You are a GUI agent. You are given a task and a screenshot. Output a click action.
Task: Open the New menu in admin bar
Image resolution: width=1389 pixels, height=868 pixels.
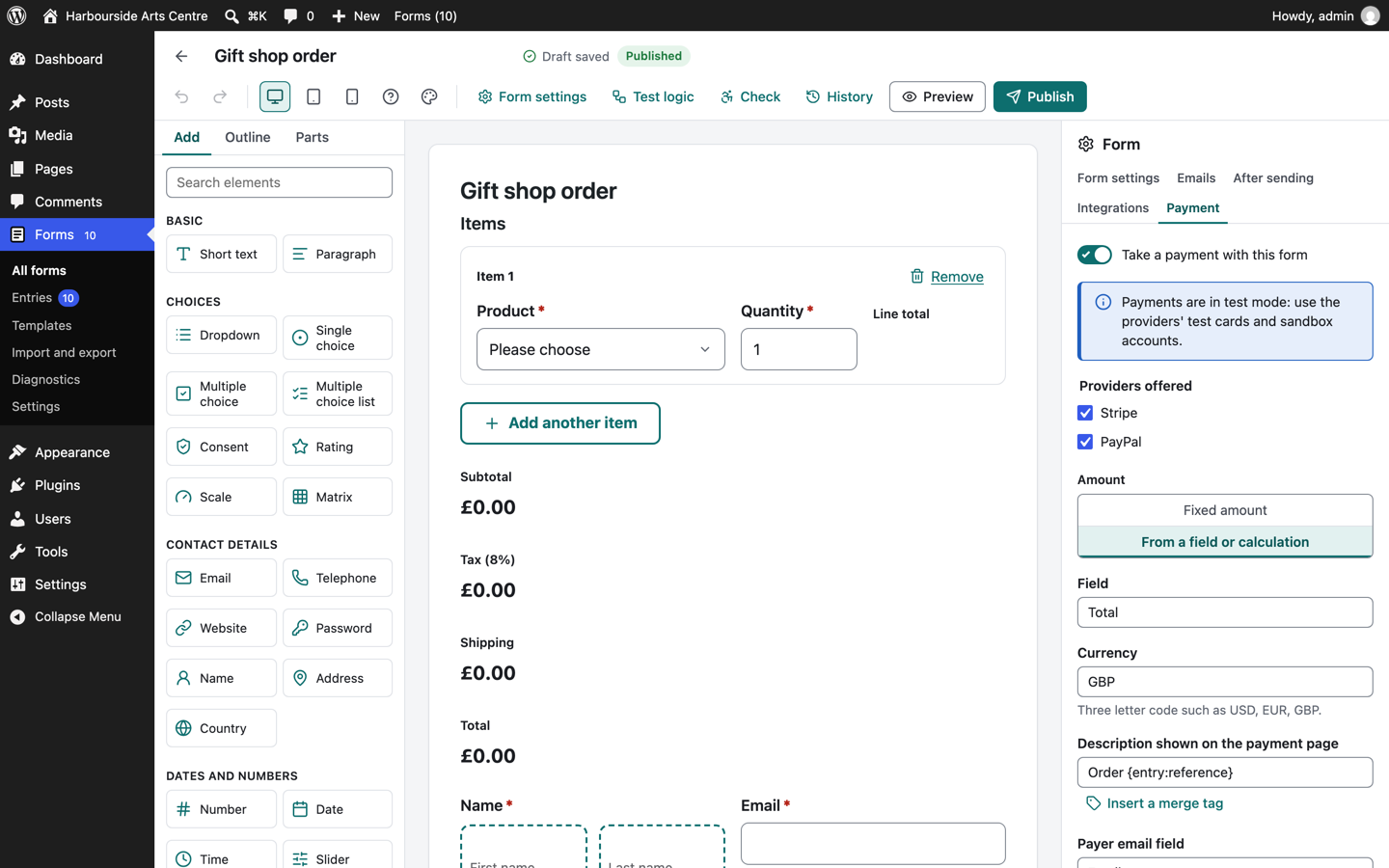(x=356, y=15)
